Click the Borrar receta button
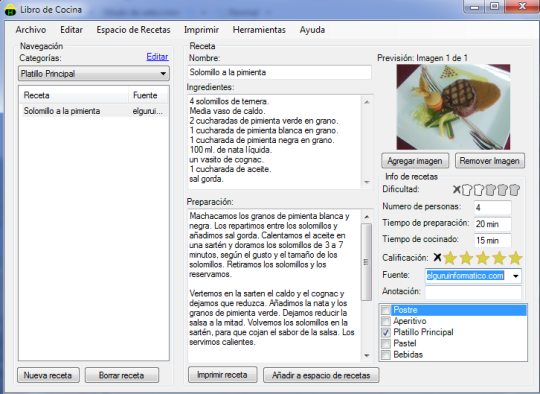The width and height of the screenshot is (540, 394). pos(122,375)
